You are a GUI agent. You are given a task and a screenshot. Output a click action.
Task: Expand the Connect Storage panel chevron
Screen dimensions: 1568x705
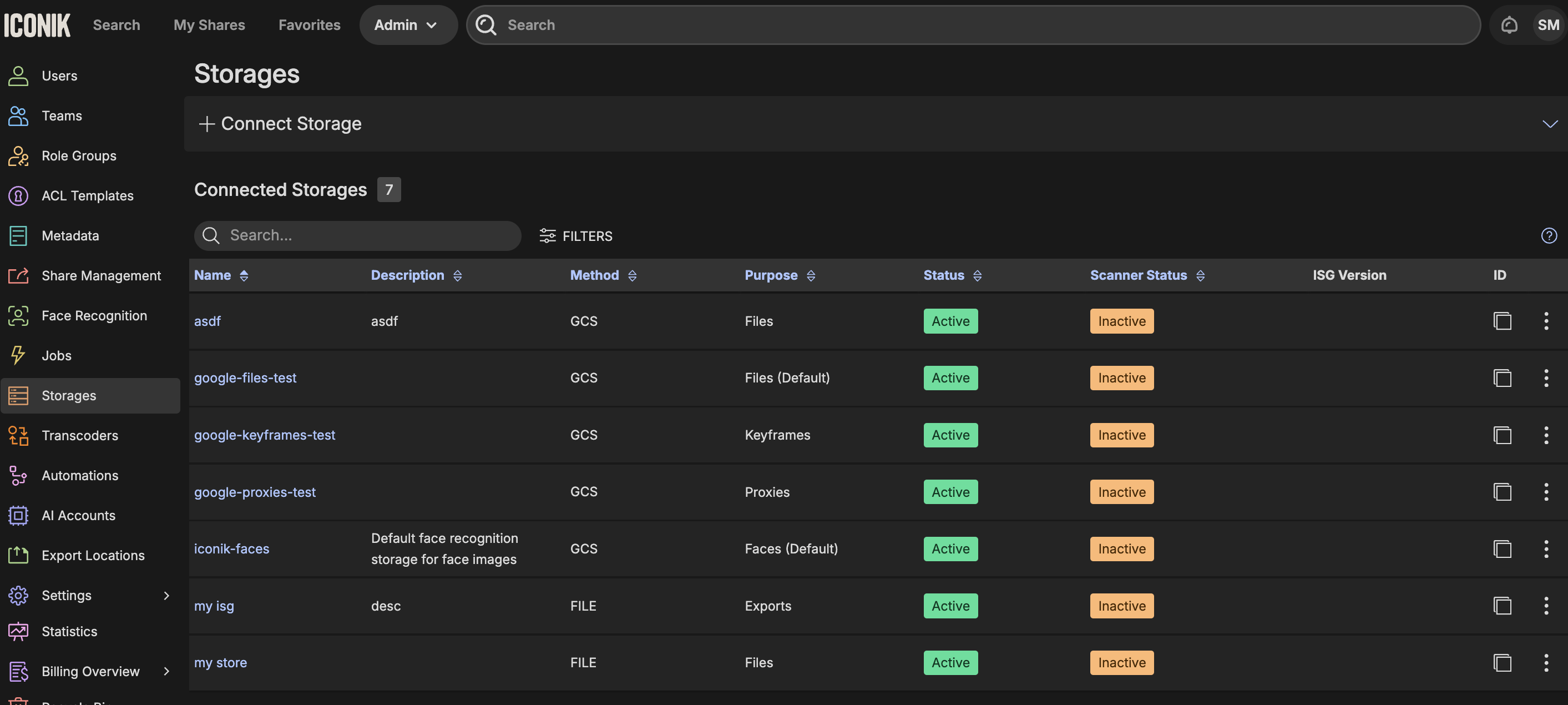pyautogui.click(x=1549, y=124)
